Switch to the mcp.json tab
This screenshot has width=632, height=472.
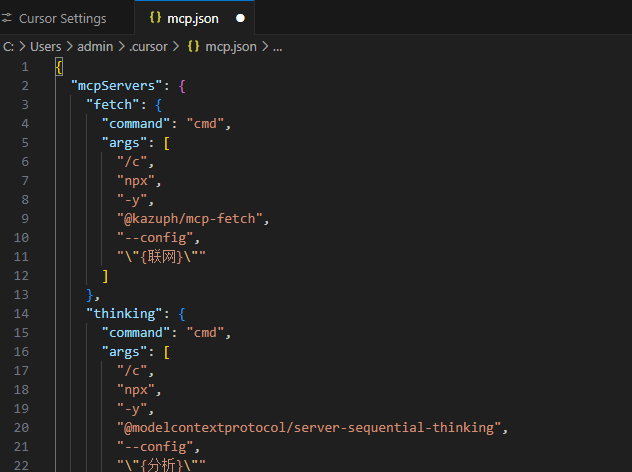pyautogui.click(x=193, y=19)
